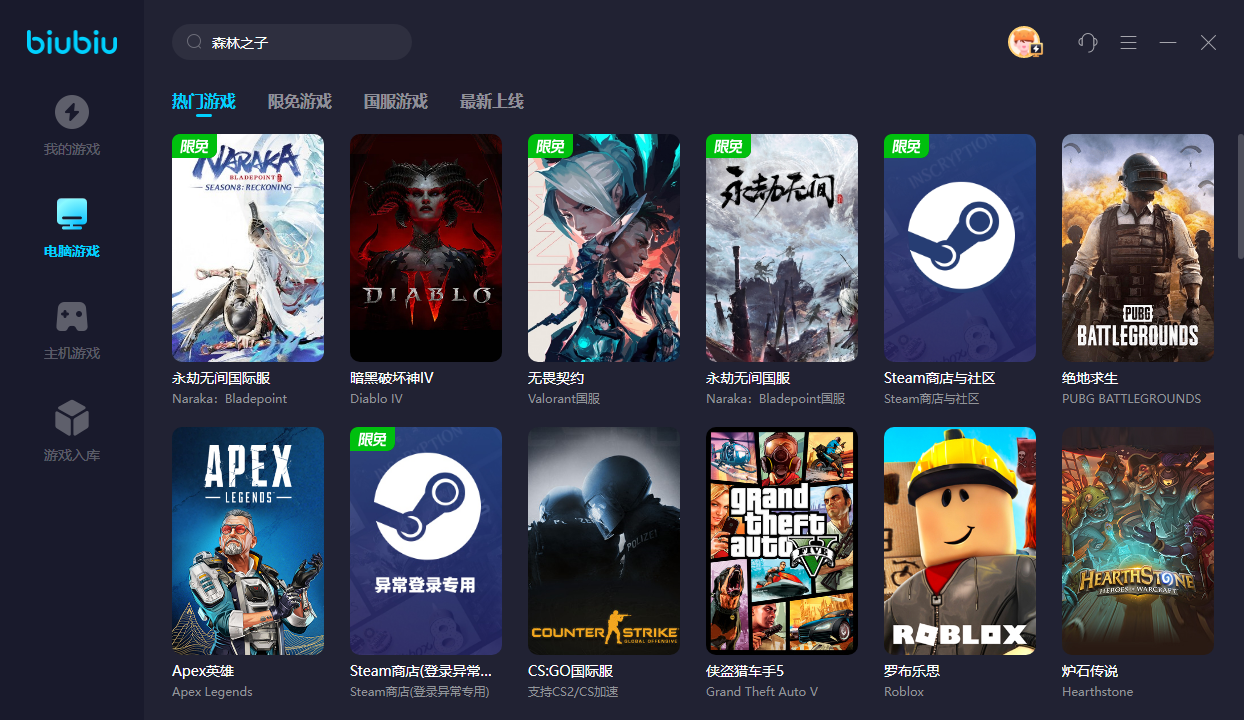Open My Games lightning bolt icon

pyautogui.click(x=71, y=112)
